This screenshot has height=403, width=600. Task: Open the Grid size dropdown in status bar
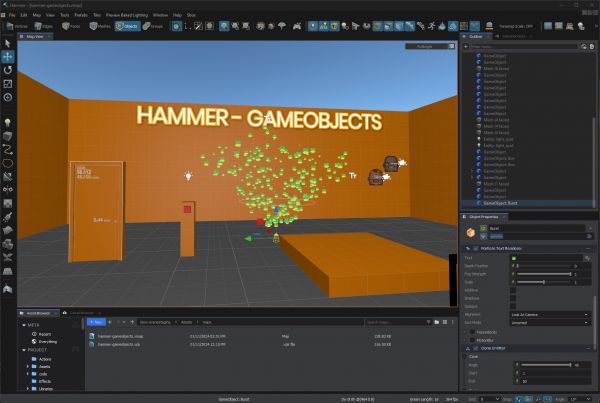pos(490,399)
